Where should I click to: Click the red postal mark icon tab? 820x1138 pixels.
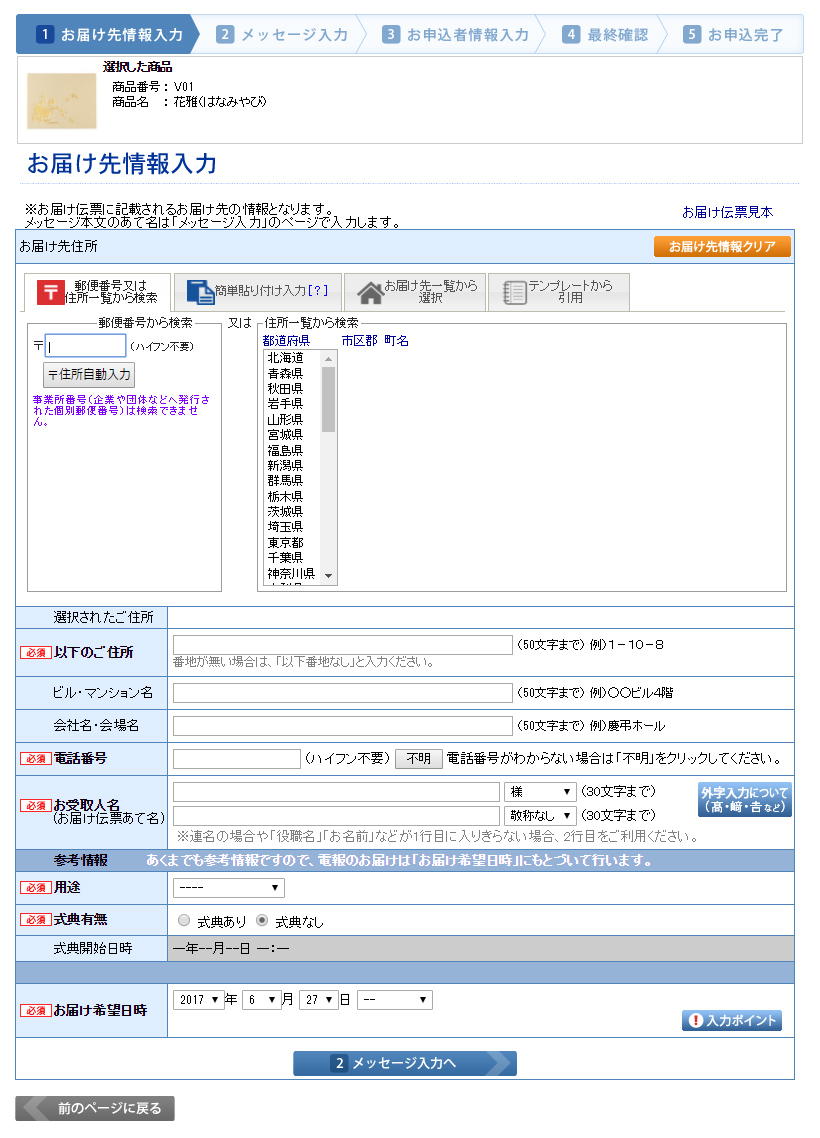pyautogui.click(x=50, y=292)
